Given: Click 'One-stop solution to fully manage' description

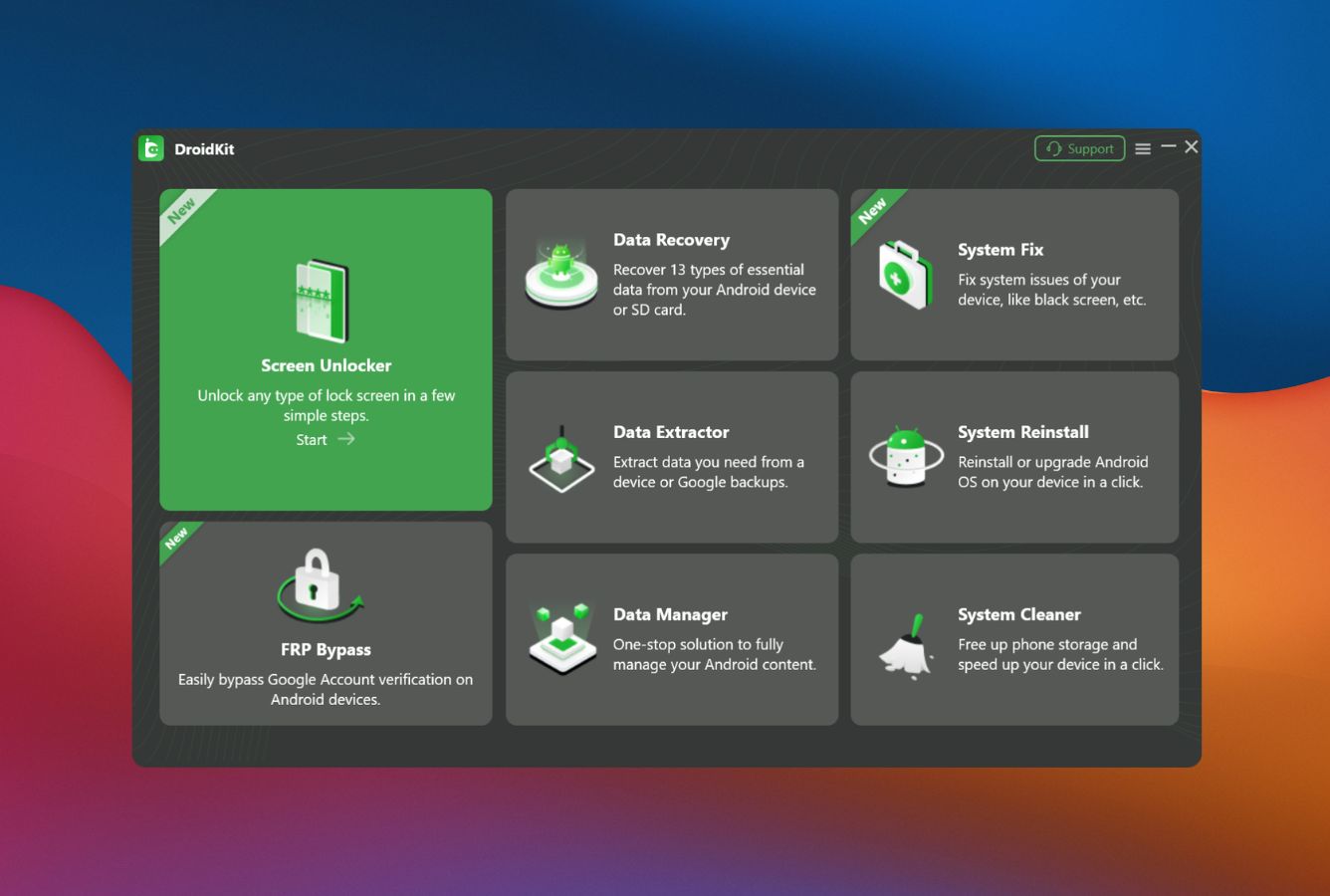Looking at the screenshot, I should (x=715, y=654).
